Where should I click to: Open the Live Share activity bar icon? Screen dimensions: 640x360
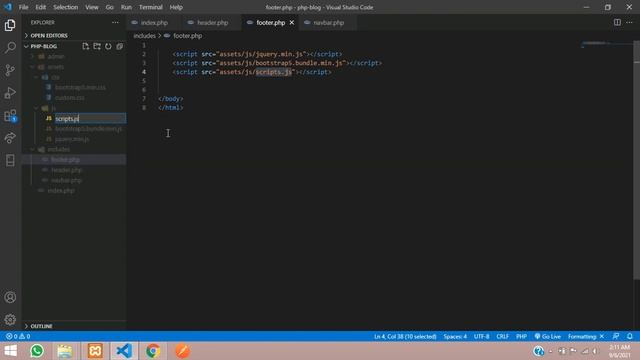10,138
